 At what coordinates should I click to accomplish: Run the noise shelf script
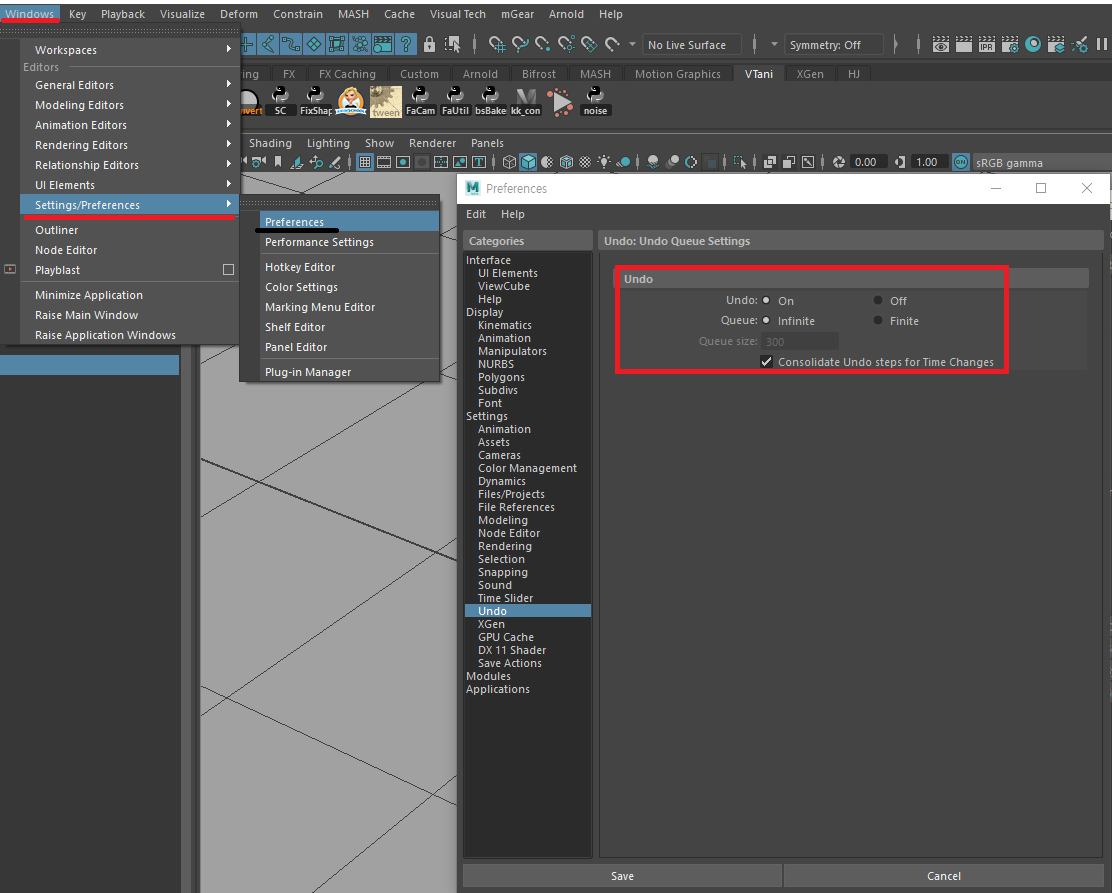(595, 101)
